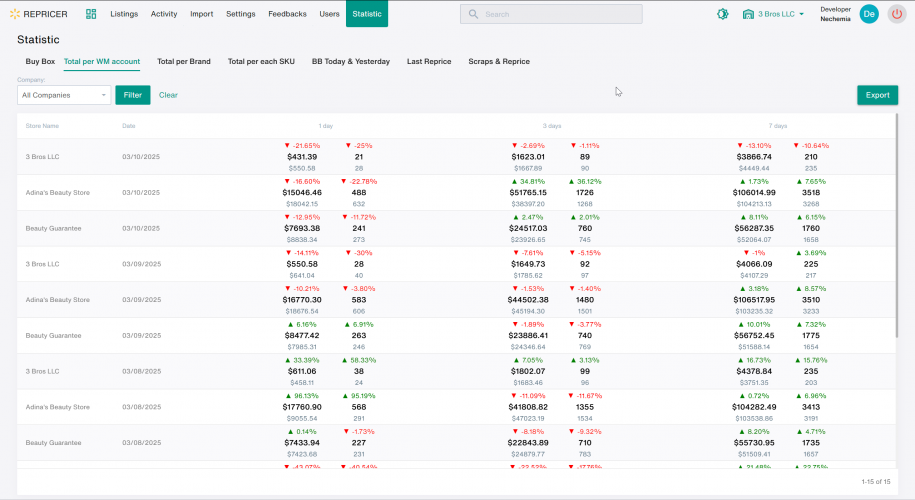Image resolution: width=915 pixels, height=500 pixels.
Task: Switch to Scraps & Reprice tab
Action: (499, 61)
